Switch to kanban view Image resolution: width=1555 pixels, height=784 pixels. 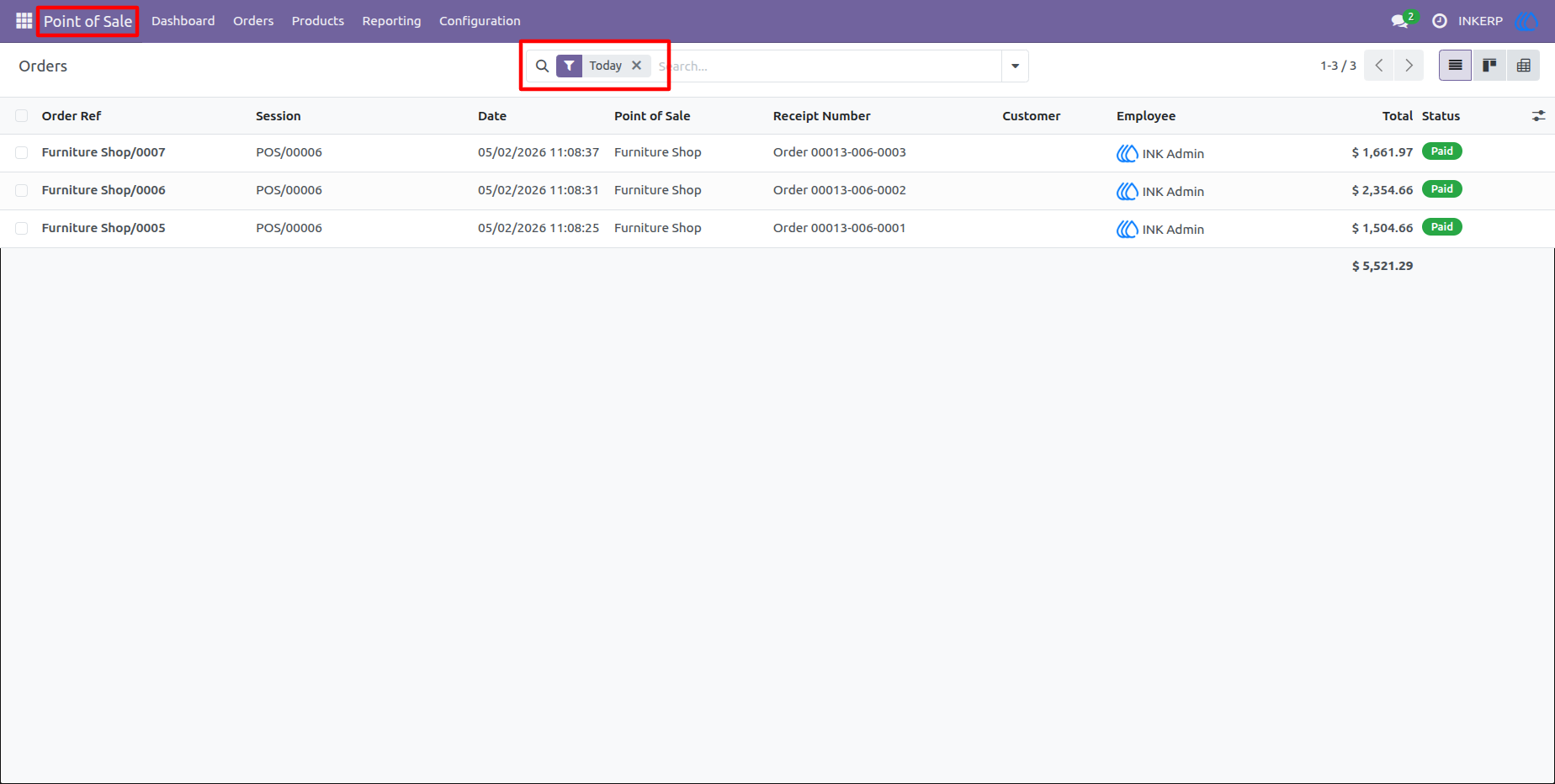(x=1489, y=66)
